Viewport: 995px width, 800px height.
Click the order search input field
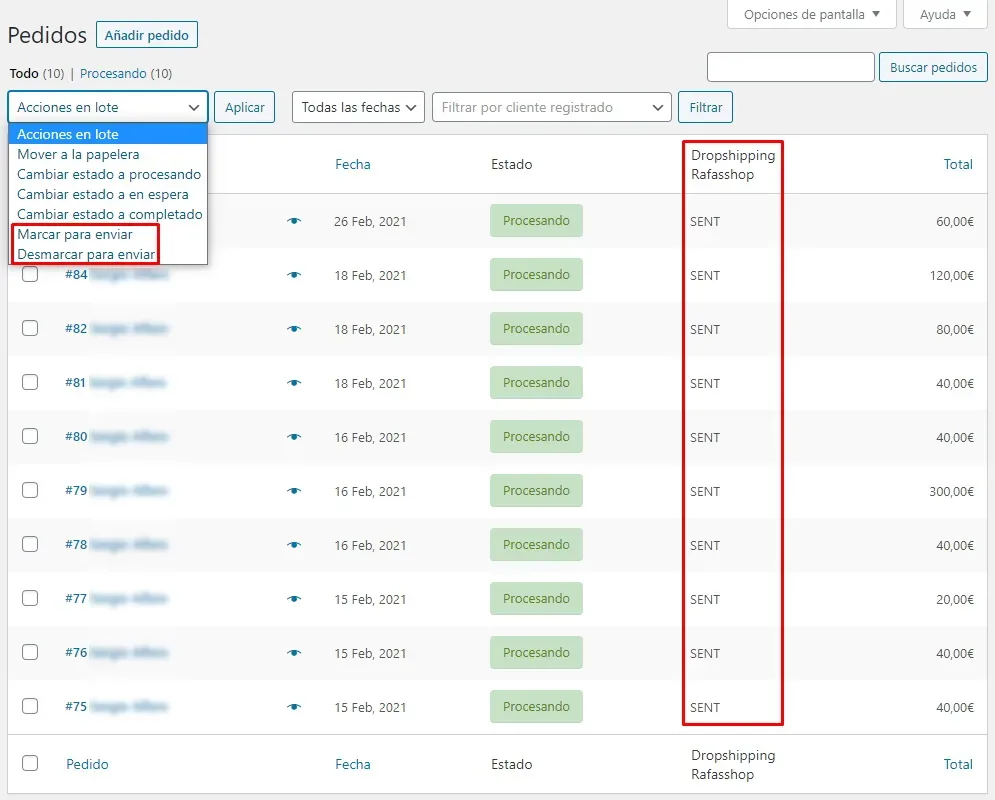pos(790,67)
